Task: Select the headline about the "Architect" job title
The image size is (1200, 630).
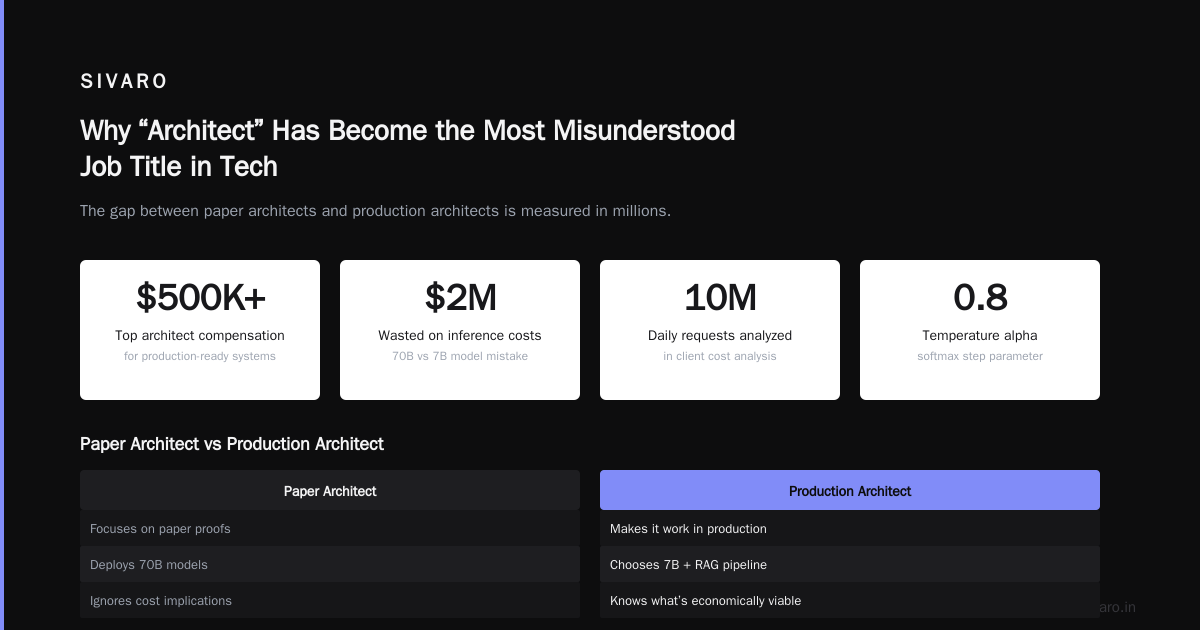Action: [408, 148]
